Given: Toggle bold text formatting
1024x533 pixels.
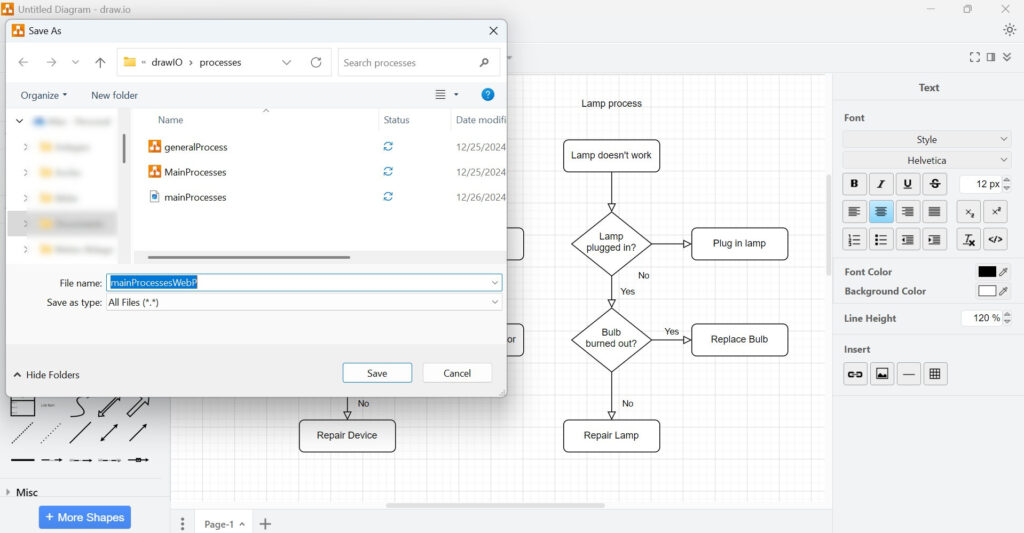Looking at the screenshot, I should 854,184.
